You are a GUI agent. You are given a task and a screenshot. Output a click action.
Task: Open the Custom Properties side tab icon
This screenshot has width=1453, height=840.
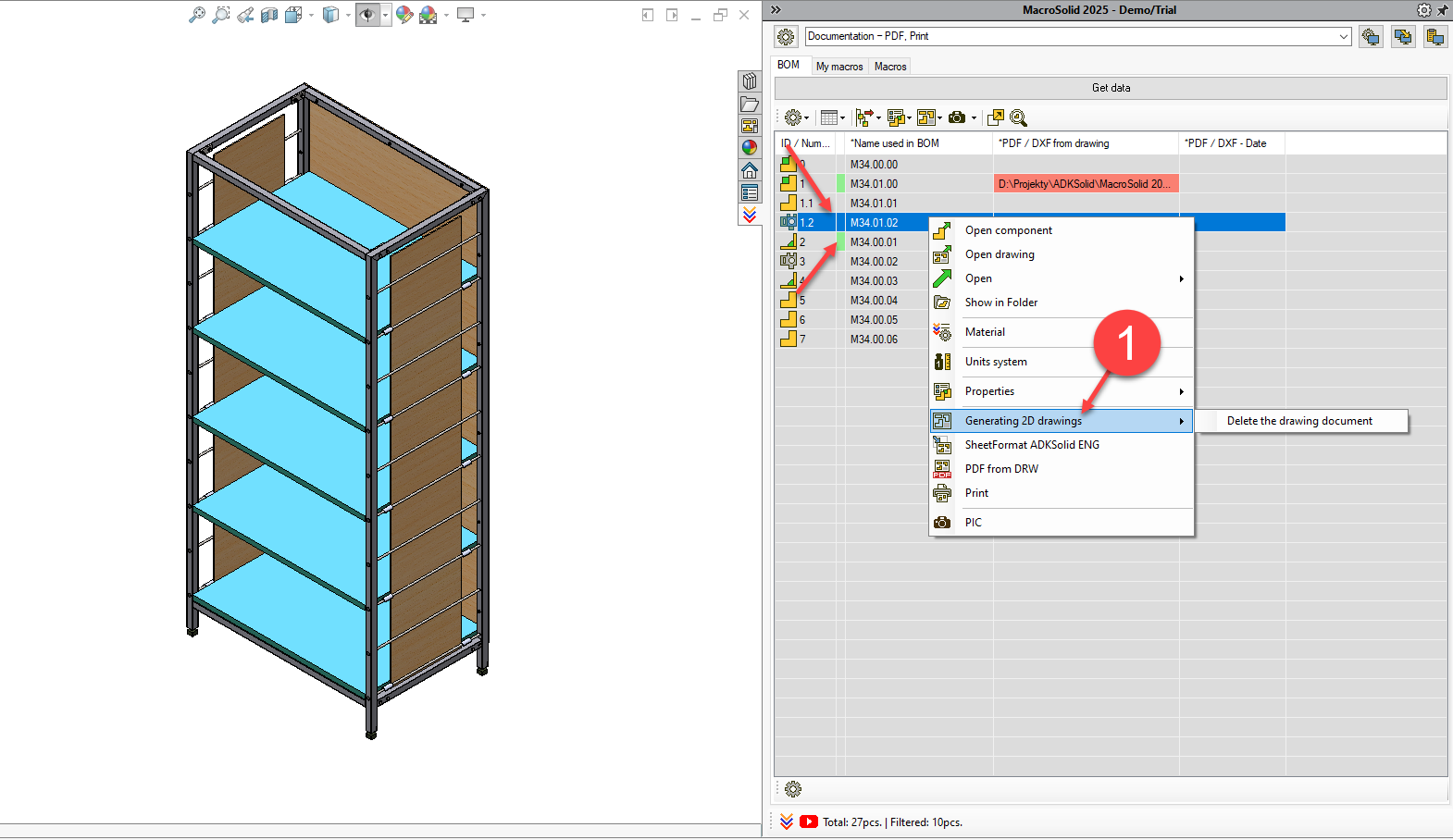coord(750,192)
